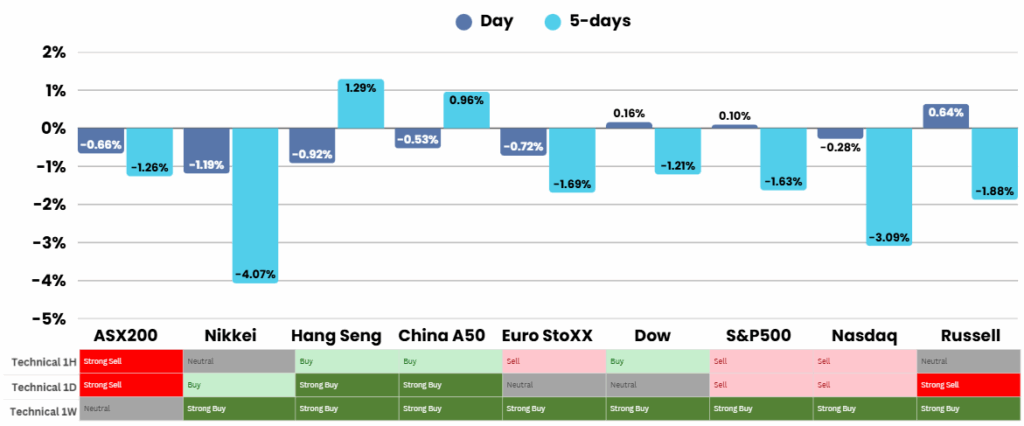This screenshot has width=1024, height=426.
Task: Click the Hang Seng 1.29% bar
Action: (361, 104)
